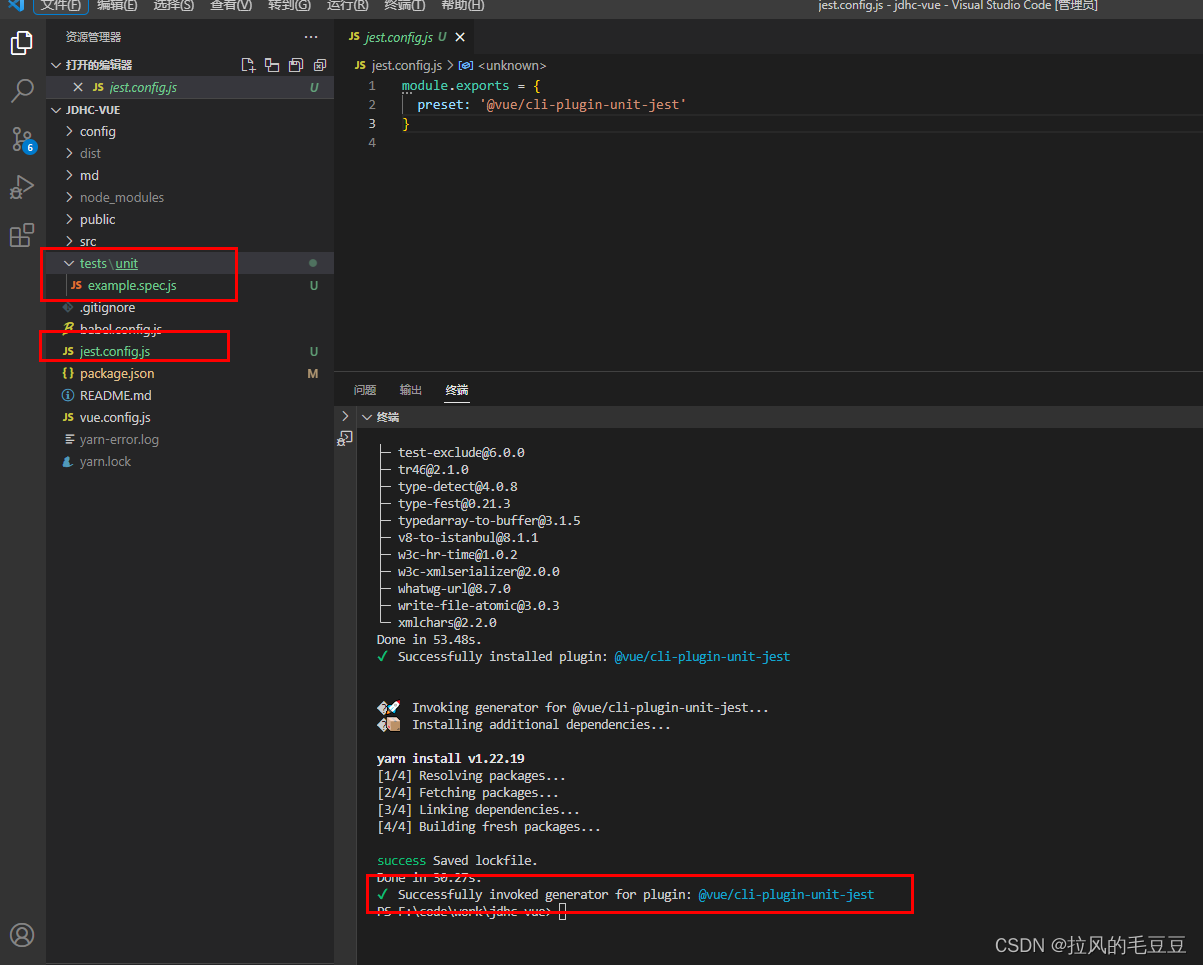
Task: Select the jest.config.js editor tab
Action: point(405,37)
